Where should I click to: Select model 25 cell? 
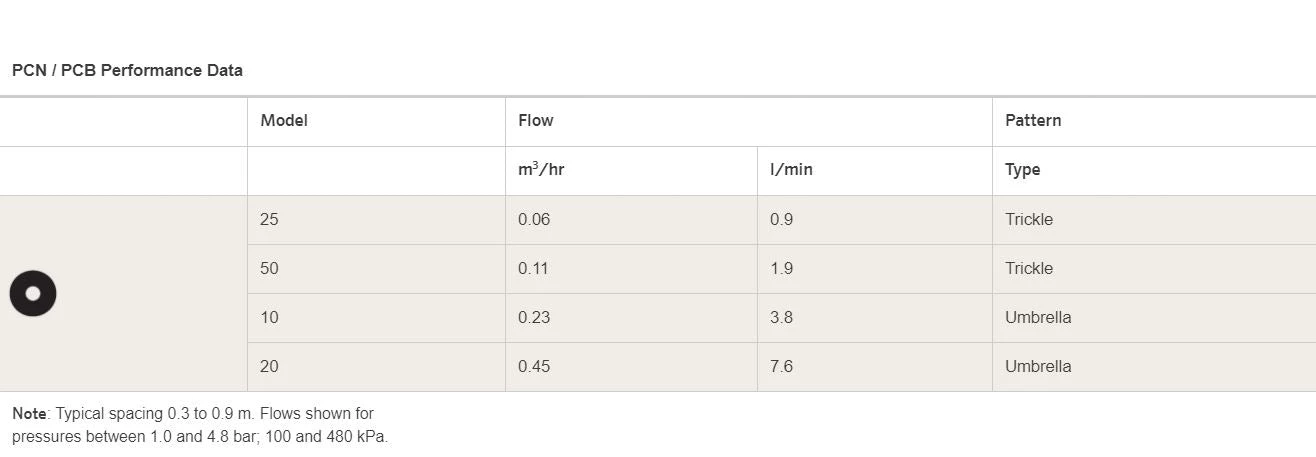269,220
